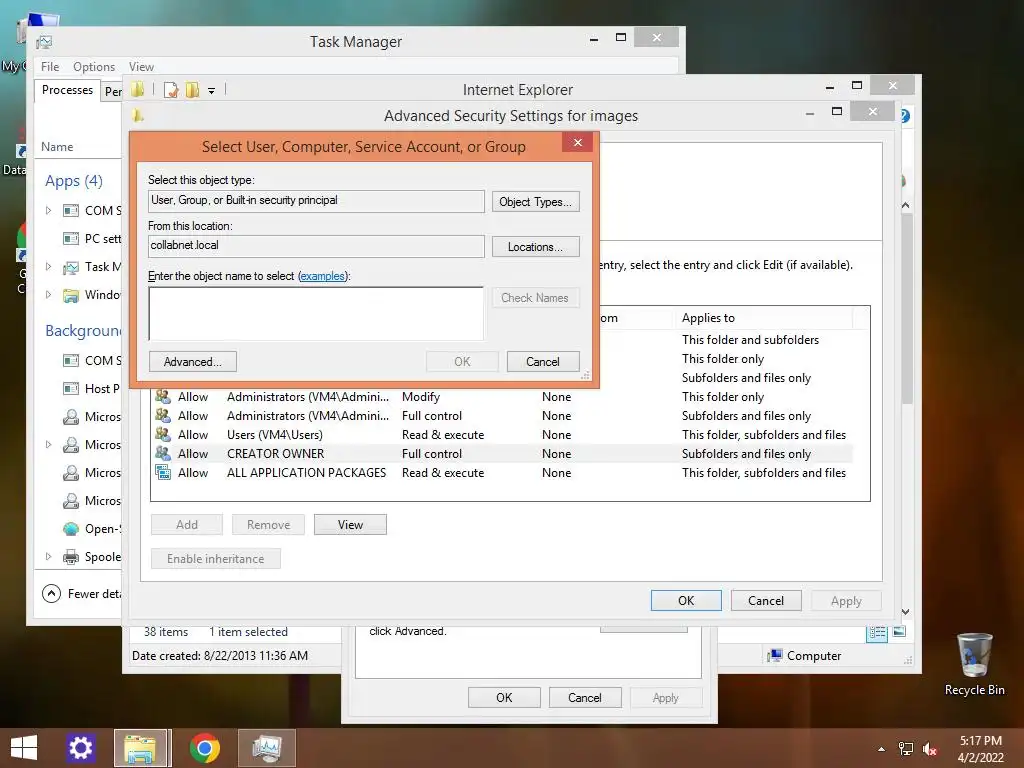
Task: Open the View menu in Task Manager
Action: pos(141,67)
